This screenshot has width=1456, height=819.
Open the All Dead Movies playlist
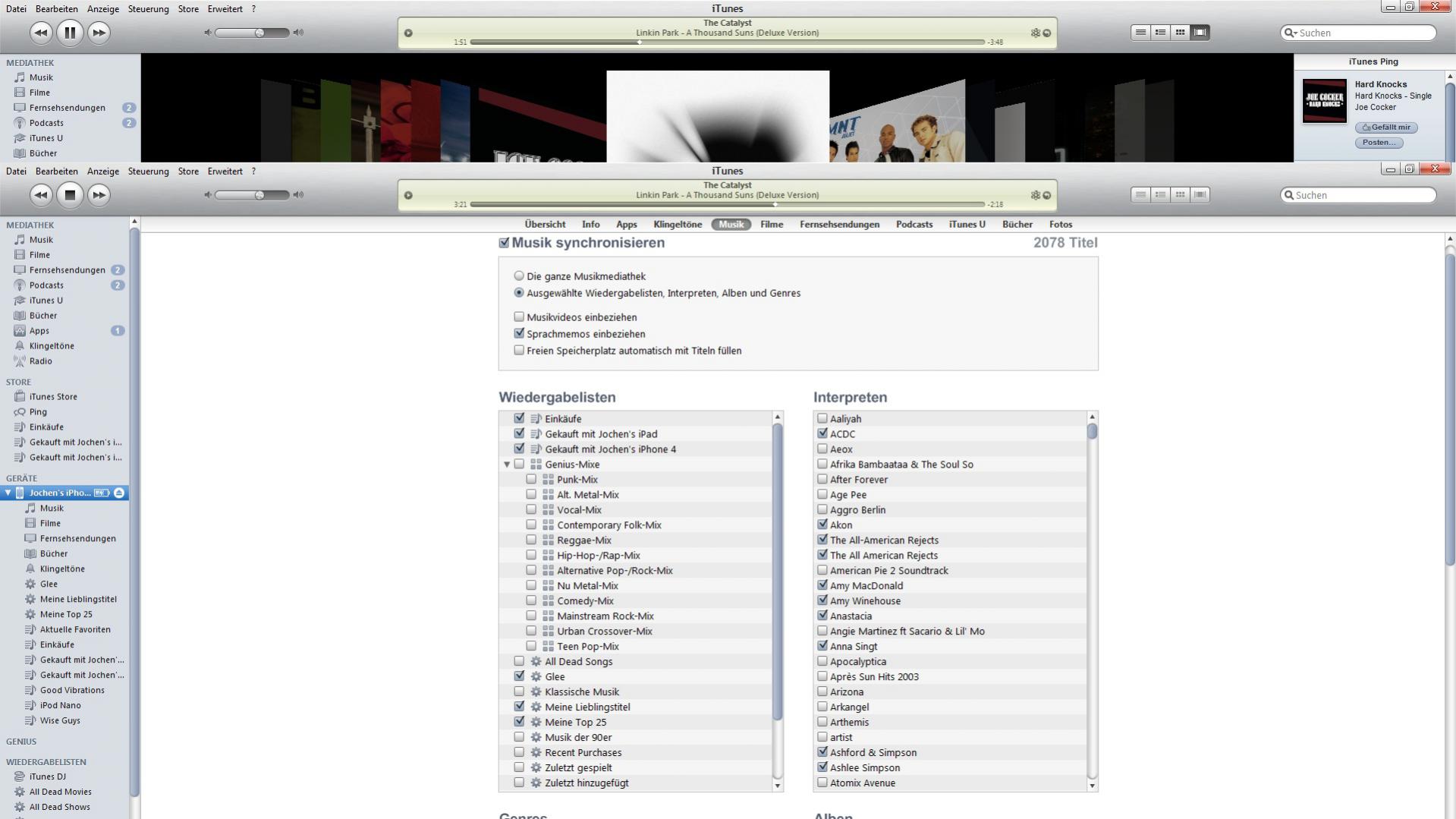[x=60, y=792]
